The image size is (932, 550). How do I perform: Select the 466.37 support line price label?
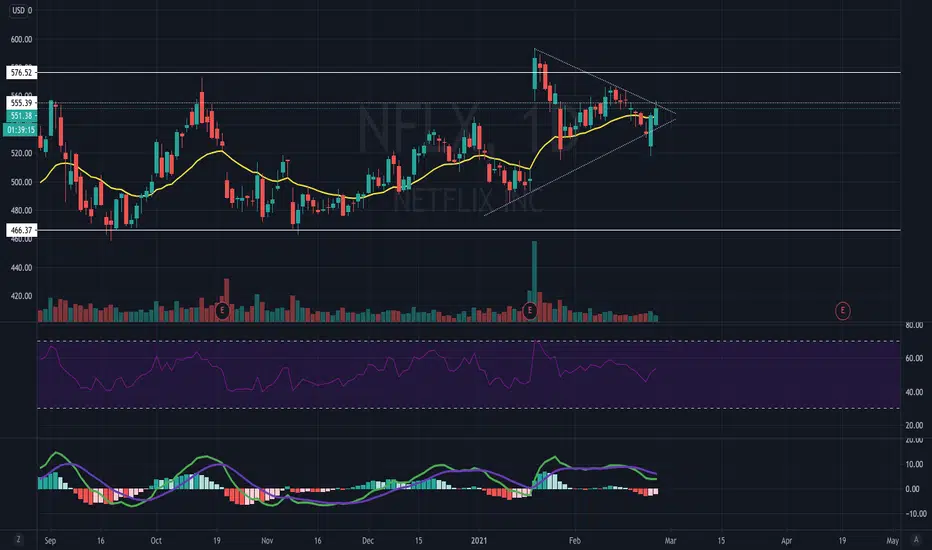[21, 230]
